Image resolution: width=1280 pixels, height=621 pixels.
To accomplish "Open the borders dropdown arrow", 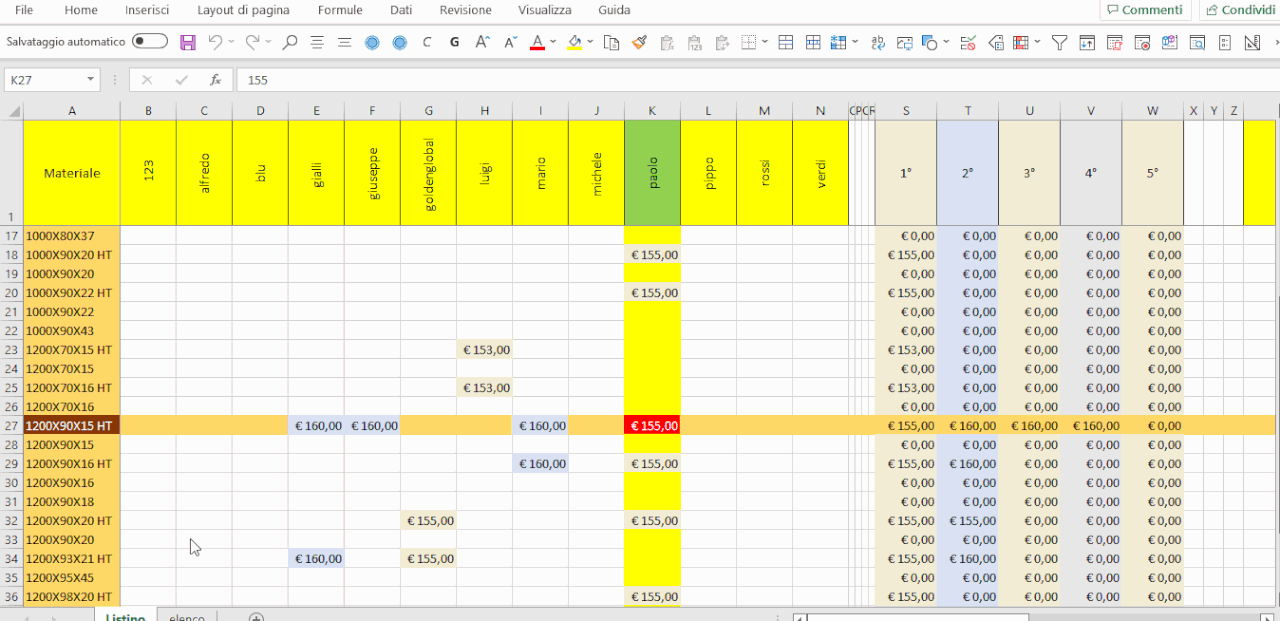I will click(x=765, y=42).
